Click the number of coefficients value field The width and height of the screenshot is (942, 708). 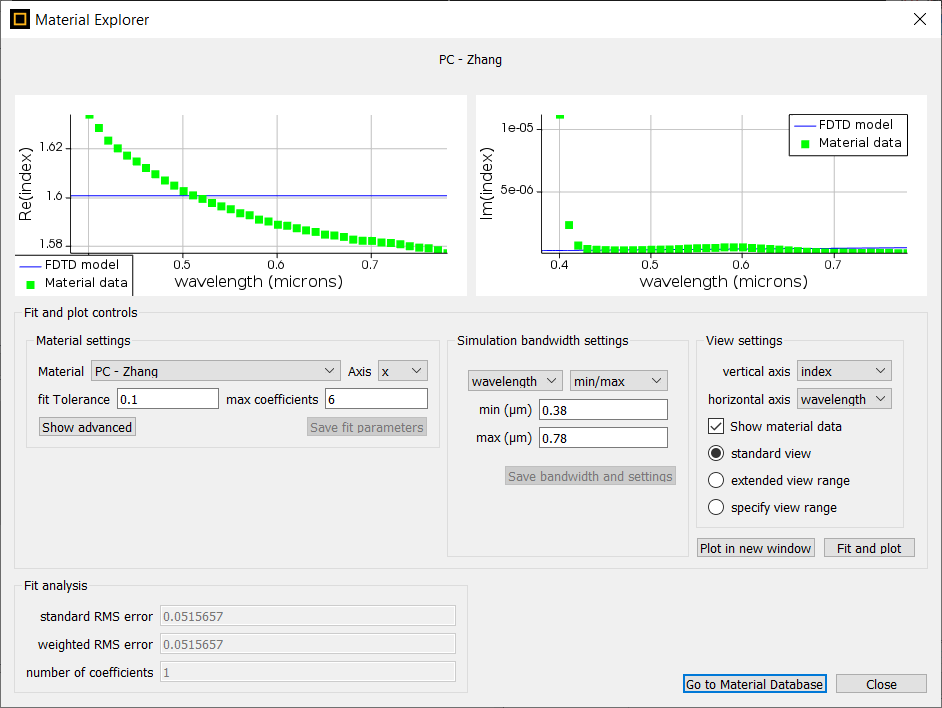(308, 672)
